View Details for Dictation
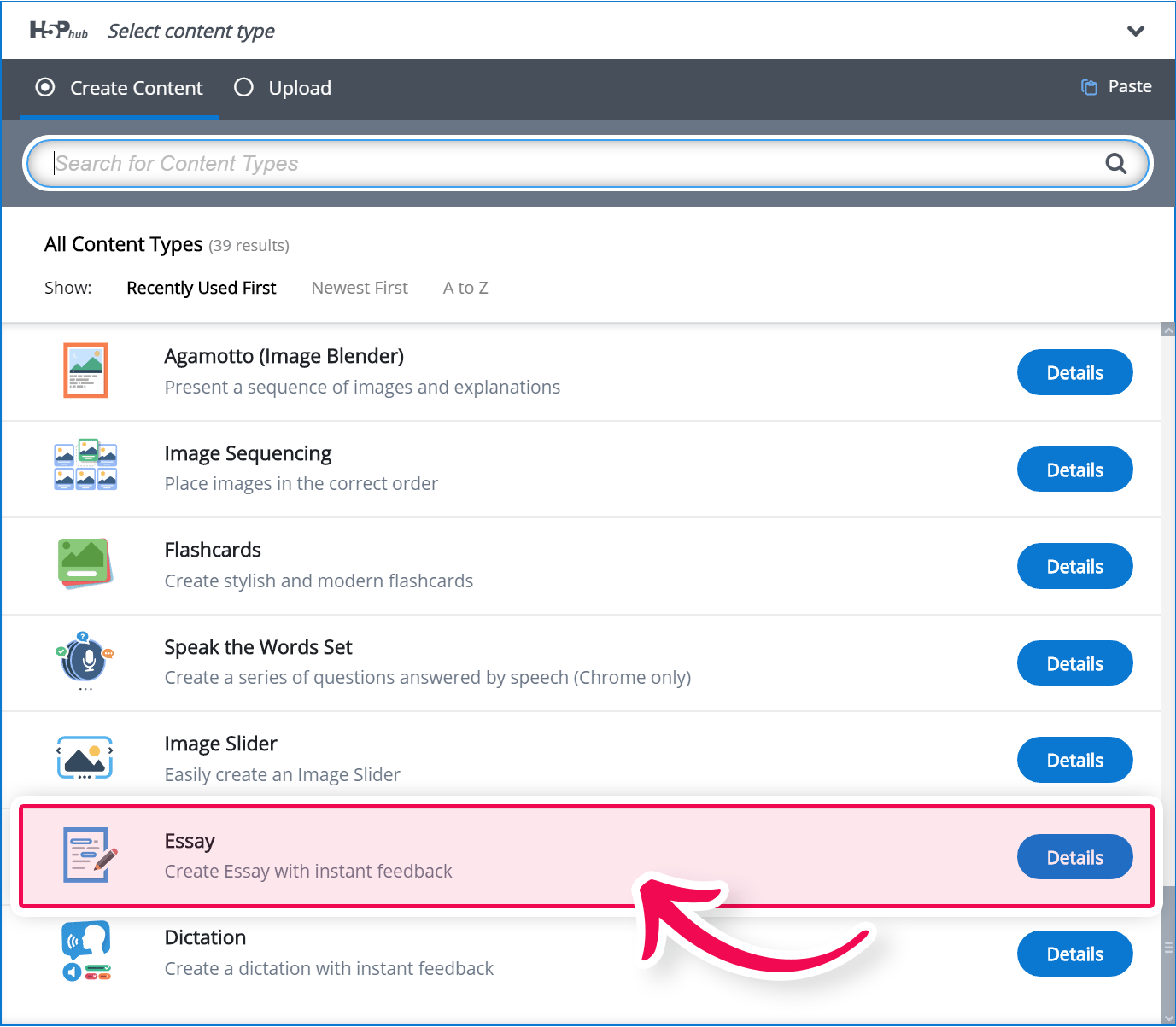This screenshot has width=1176, height=1027. click(x=1074, y=954)
